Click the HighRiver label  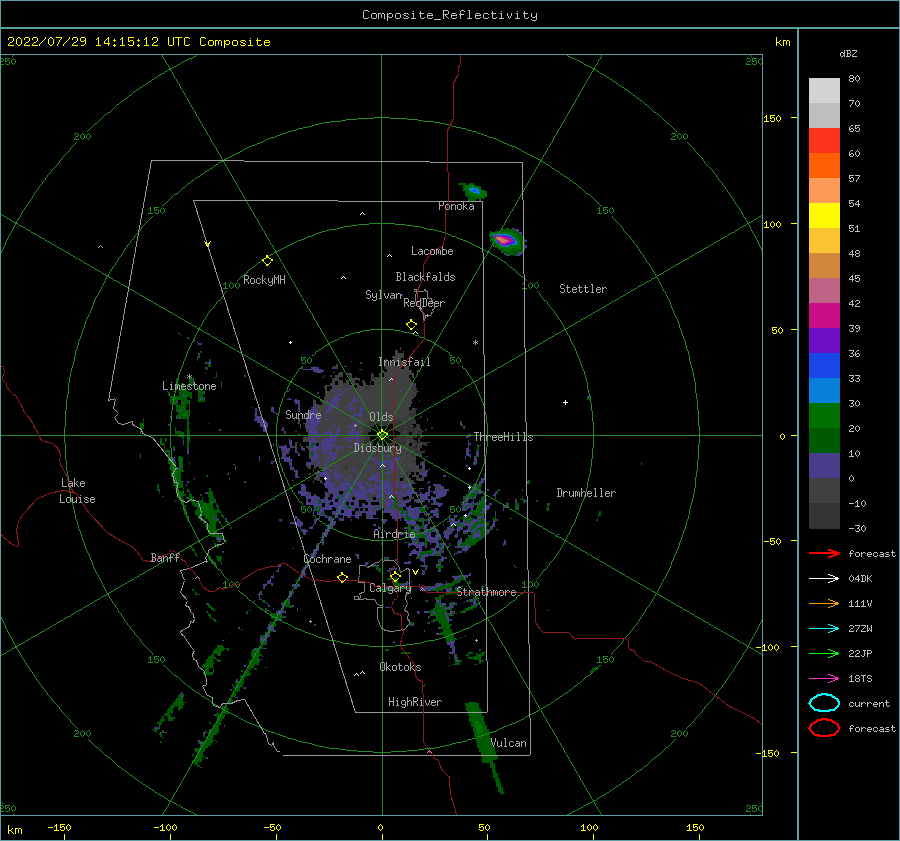415,702
